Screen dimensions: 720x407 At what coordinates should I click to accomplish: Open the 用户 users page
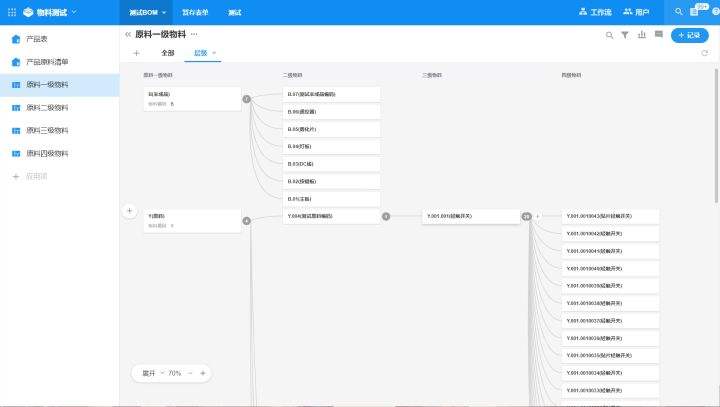coord(636,12)
